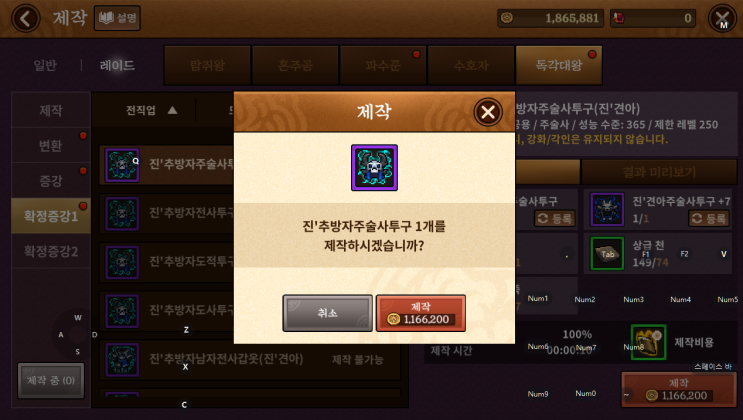Select the 레이드 category
The height and width of the screenshot is (420, 743).
coord(117,65)
